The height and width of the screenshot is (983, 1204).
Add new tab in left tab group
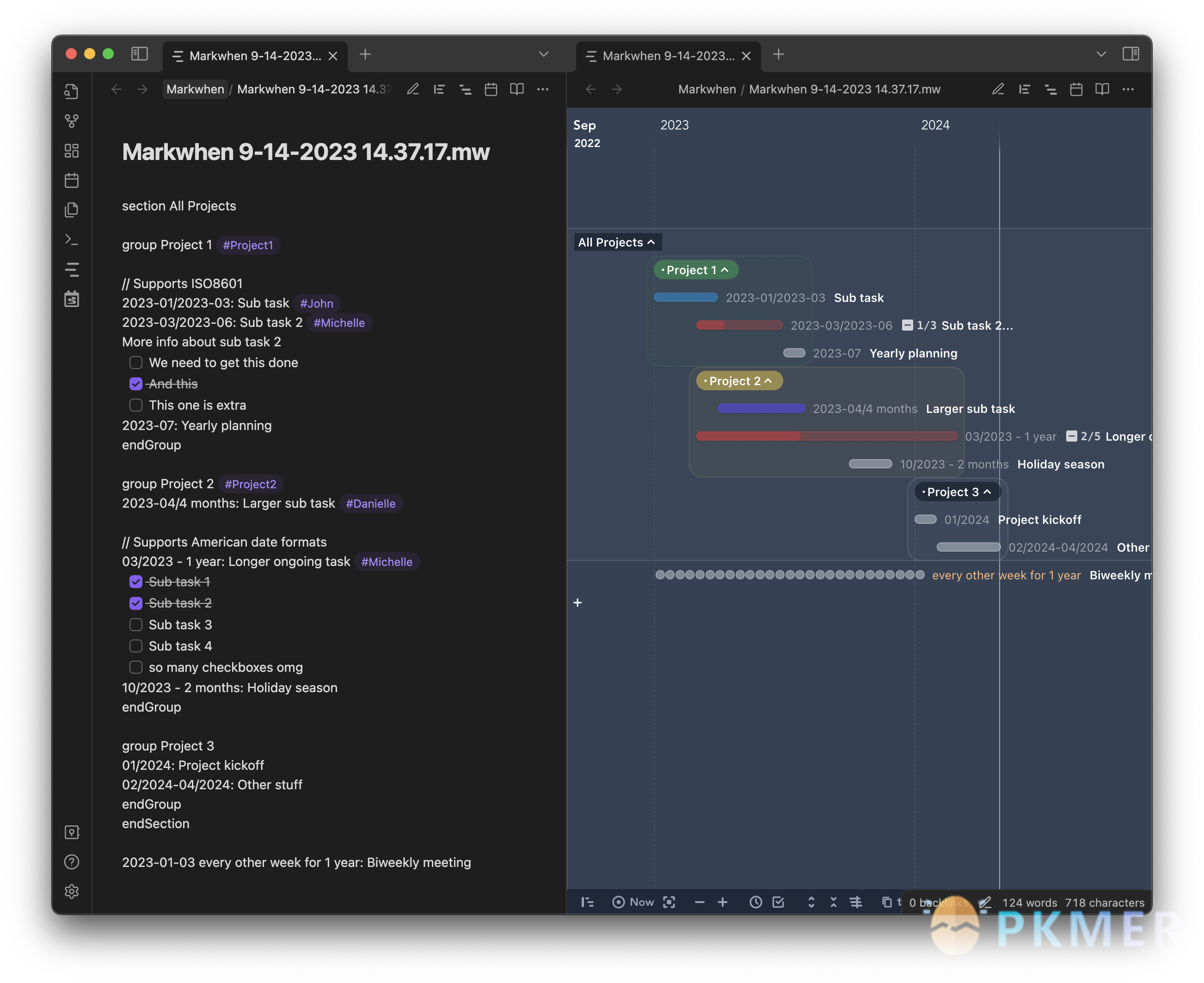click(365, 55)
